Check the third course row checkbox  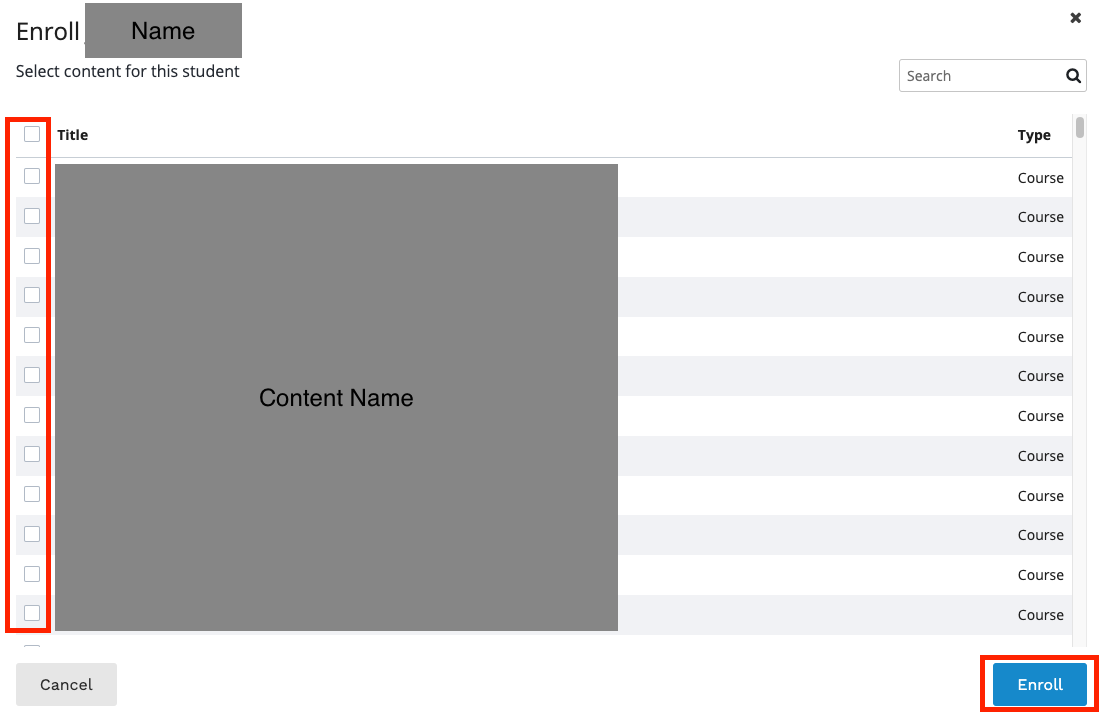pos(32,256)
